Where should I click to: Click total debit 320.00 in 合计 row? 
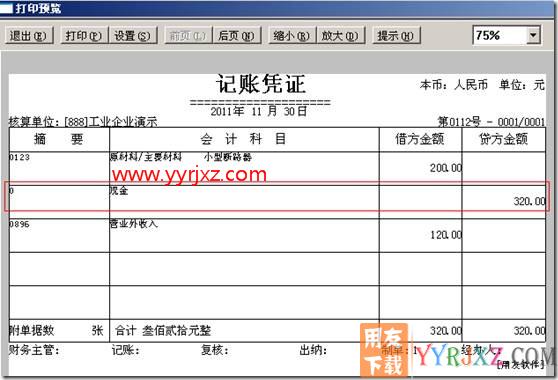(446, 331)
